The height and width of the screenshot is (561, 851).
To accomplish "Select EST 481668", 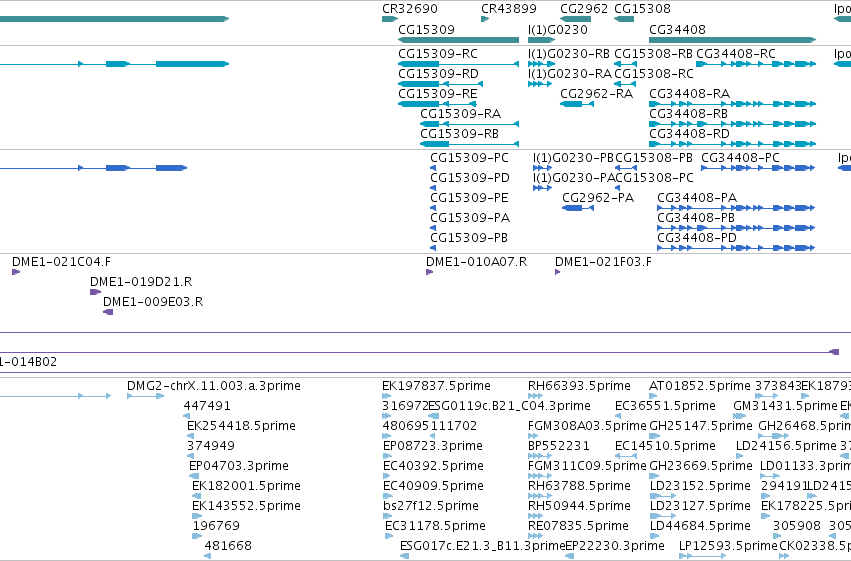I will pos(207,557).
